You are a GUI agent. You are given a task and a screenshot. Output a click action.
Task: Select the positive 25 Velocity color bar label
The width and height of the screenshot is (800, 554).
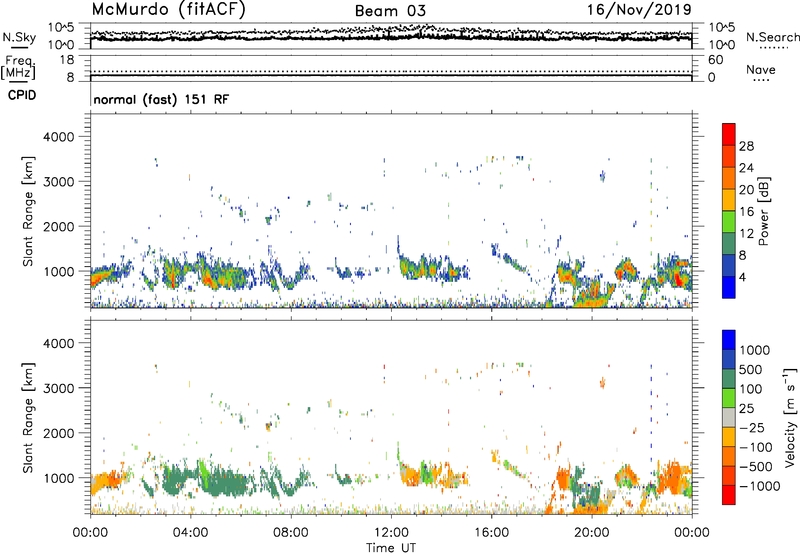tap(747, 408)
